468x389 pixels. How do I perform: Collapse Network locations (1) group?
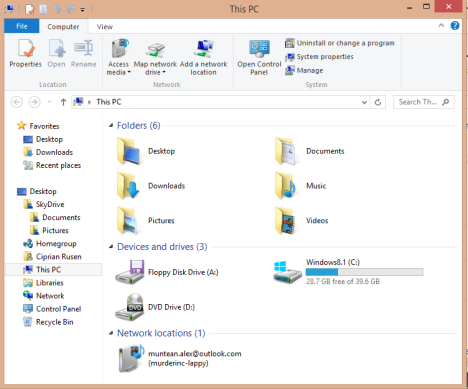111,333
